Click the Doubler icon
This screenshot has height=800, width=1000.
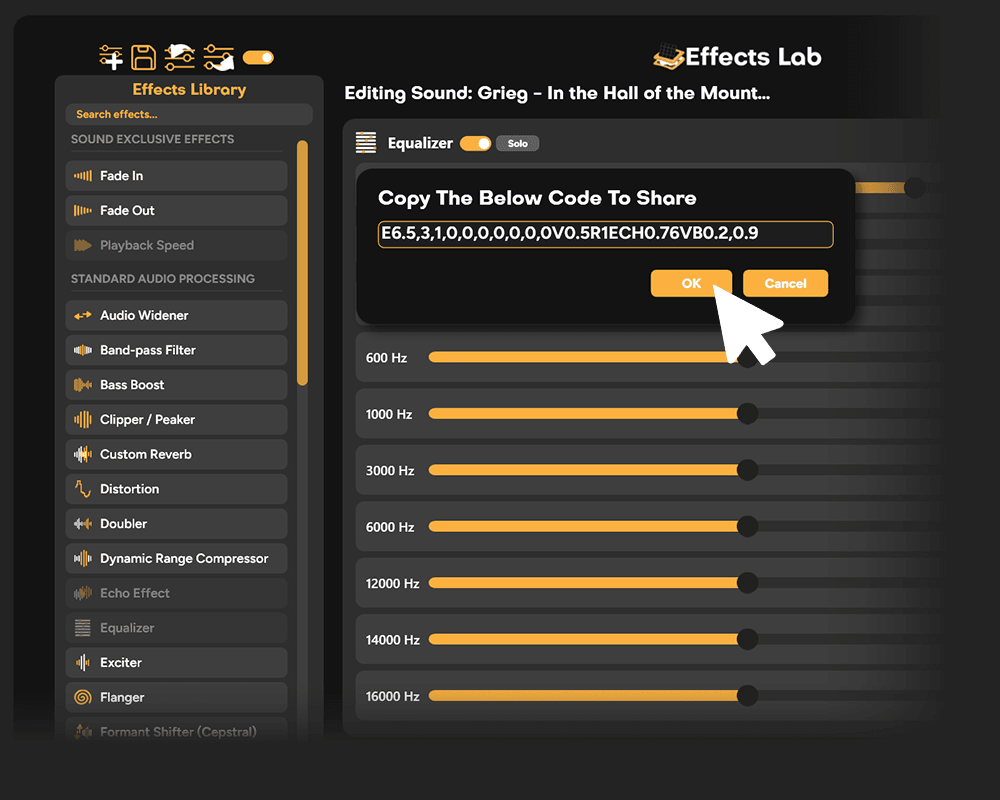coord(83,524)
